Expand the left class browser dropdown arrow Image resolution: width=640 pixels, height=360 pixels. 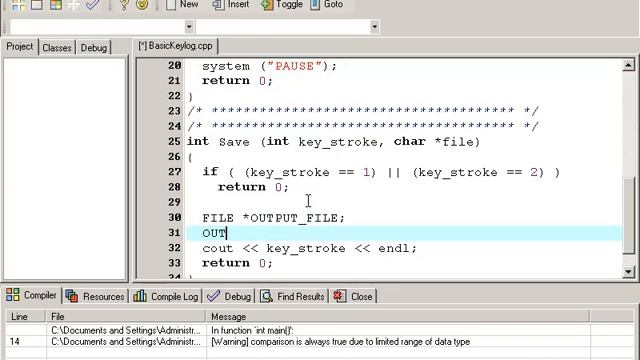[x=189, y=27]
